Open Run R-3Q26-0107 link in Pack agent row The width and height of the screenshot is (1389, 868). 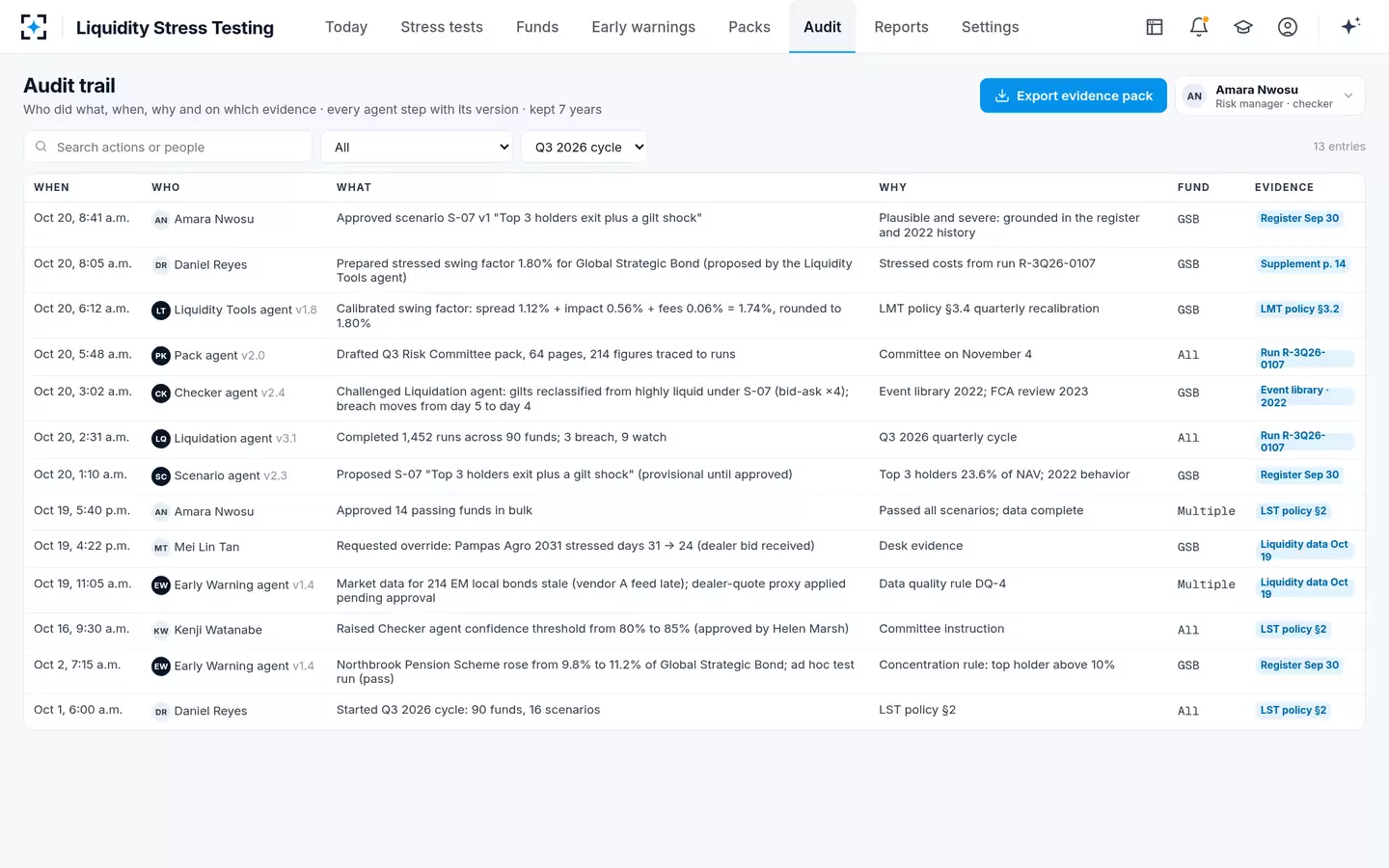(1304, 359)
